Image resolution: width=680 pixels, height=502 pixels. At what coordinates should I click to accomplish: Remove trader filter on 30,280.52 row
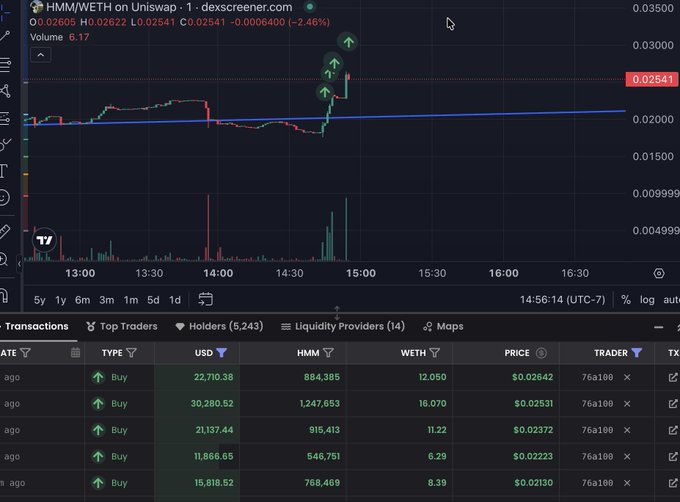627,404
